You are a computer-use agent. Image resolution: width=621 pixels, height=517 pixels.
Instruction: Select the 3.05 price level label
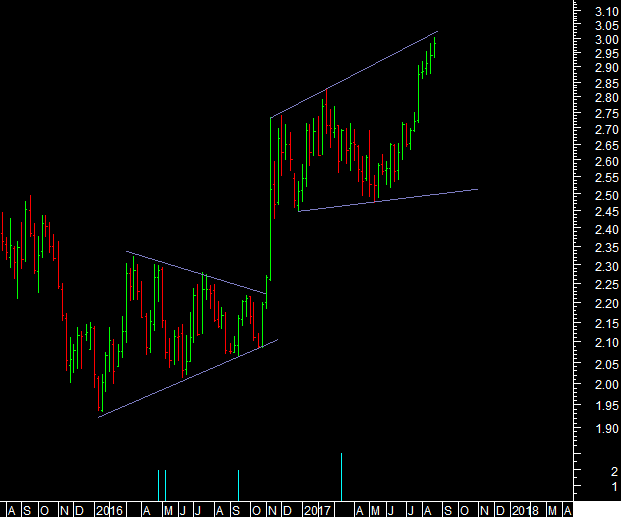[607, 26]
